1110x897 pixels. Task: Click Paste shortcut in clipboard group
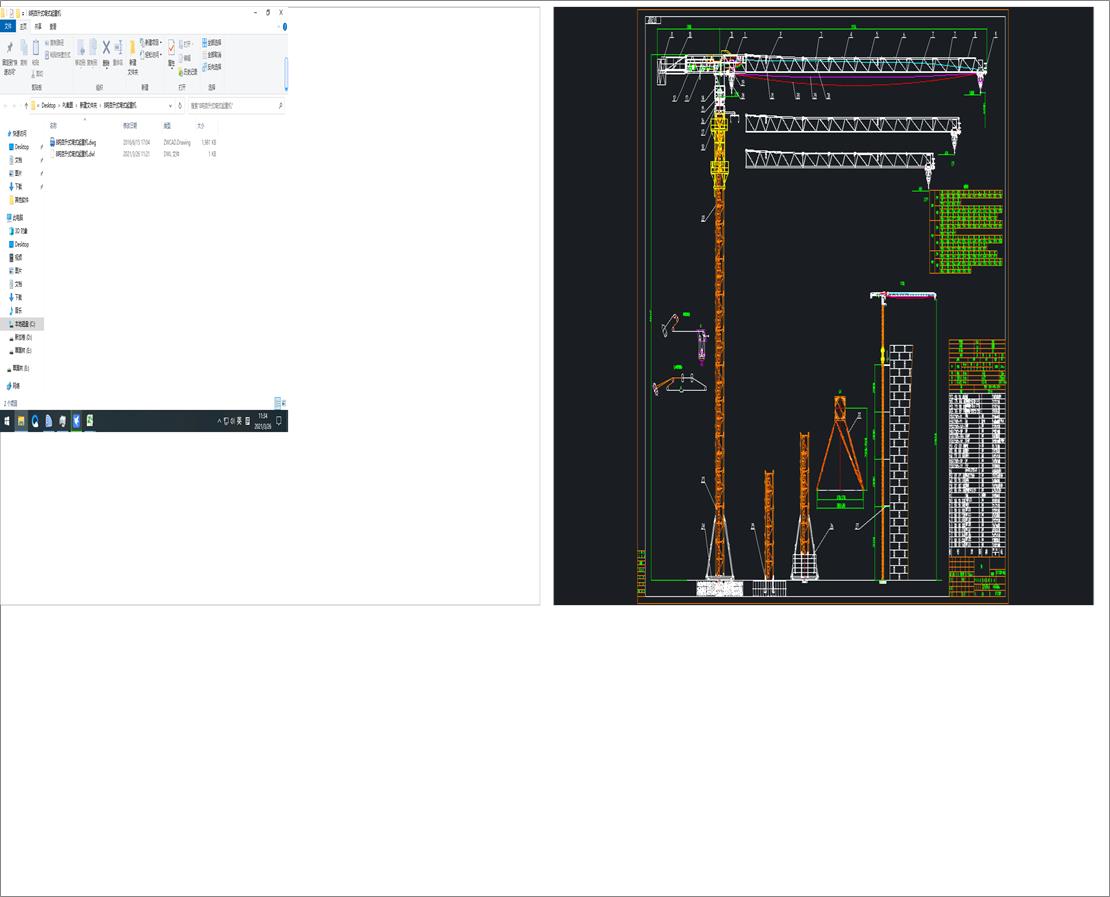[x=57, y=55]
